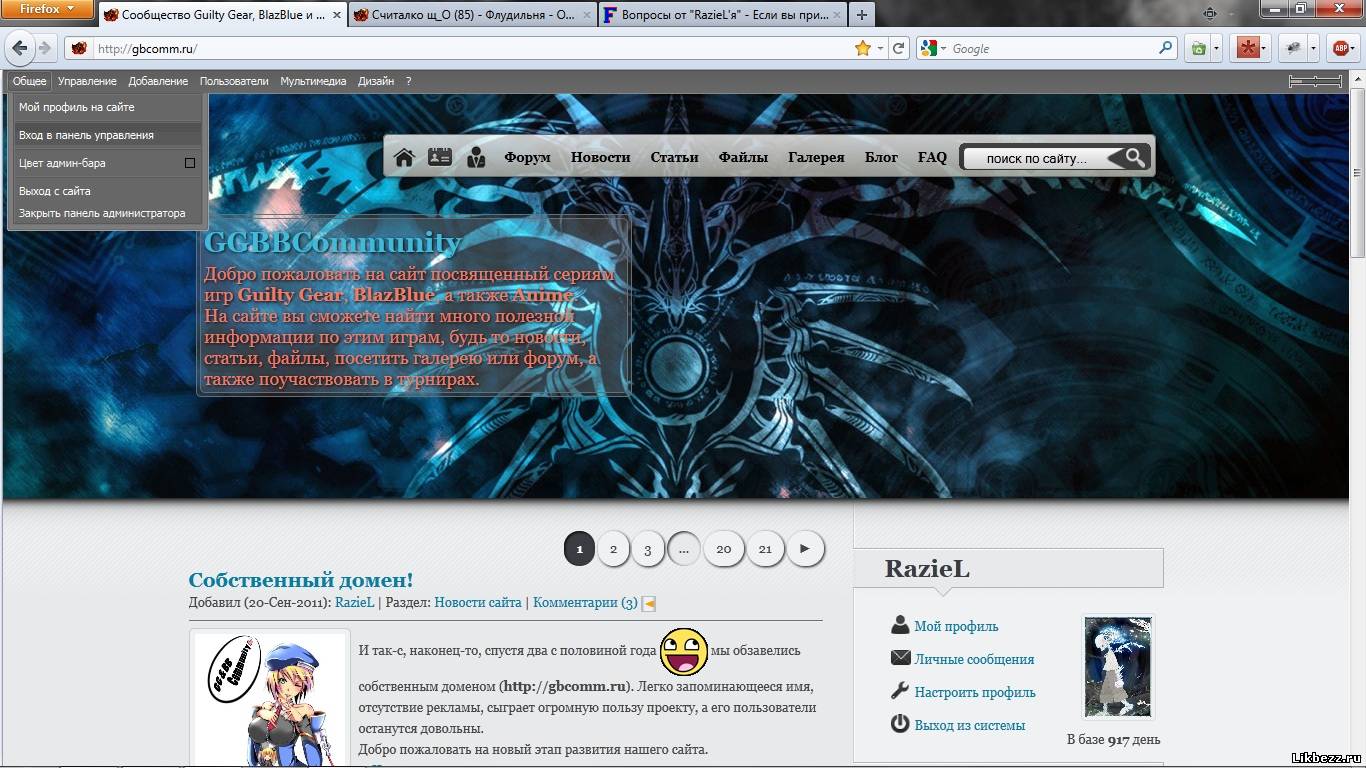This screenshot has width=1366, height=768.
Task: Open the Собственный домен! news title
Action: [301, 580]
